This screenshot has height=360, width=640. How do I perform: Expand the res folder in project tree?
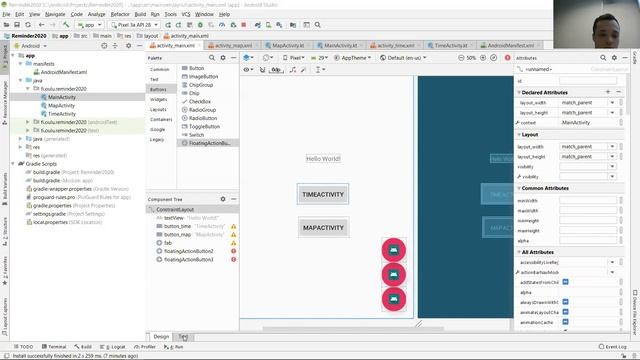click(20, 147)
